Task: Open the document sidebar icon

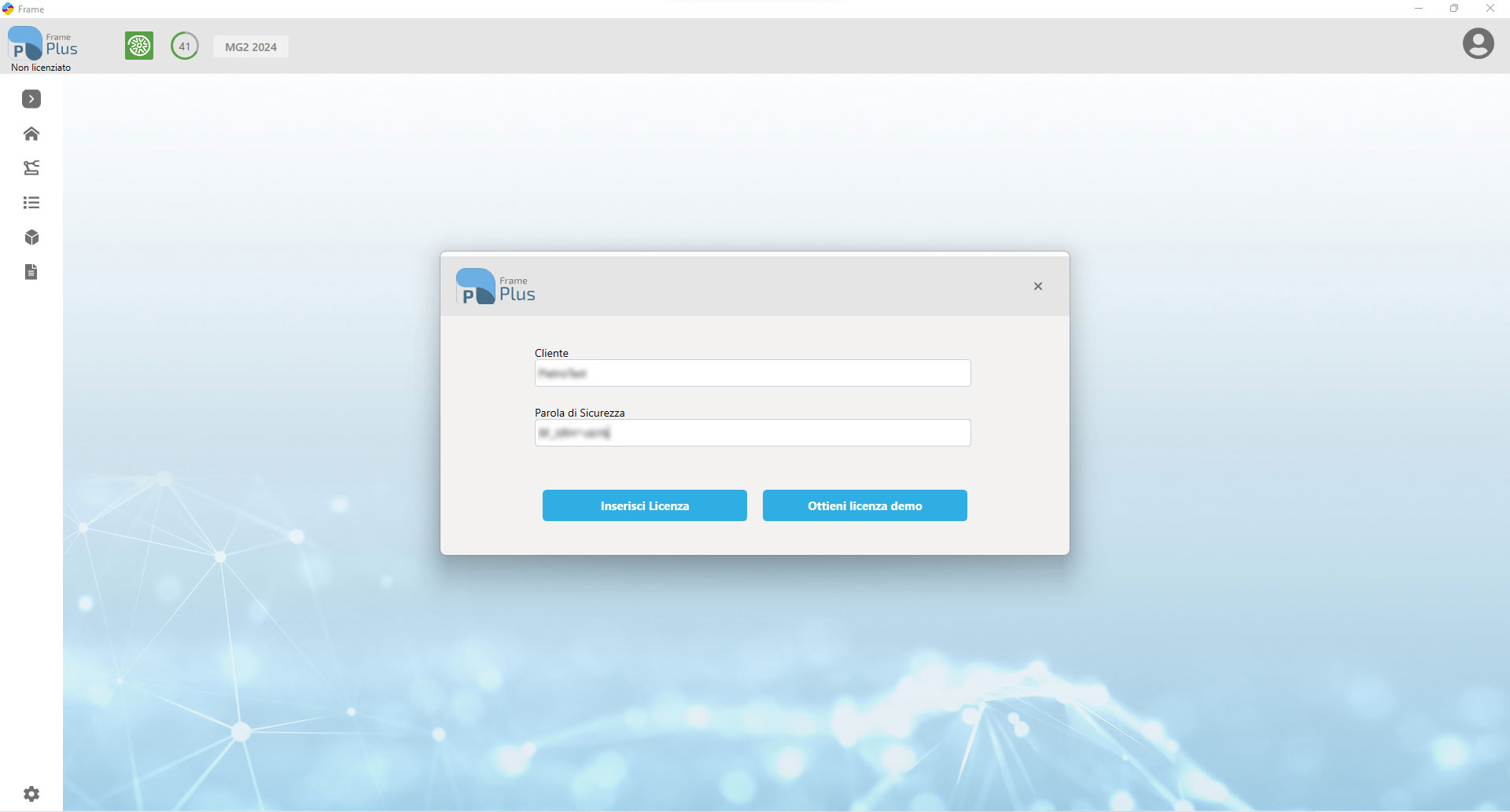Action: coord(31,272)
